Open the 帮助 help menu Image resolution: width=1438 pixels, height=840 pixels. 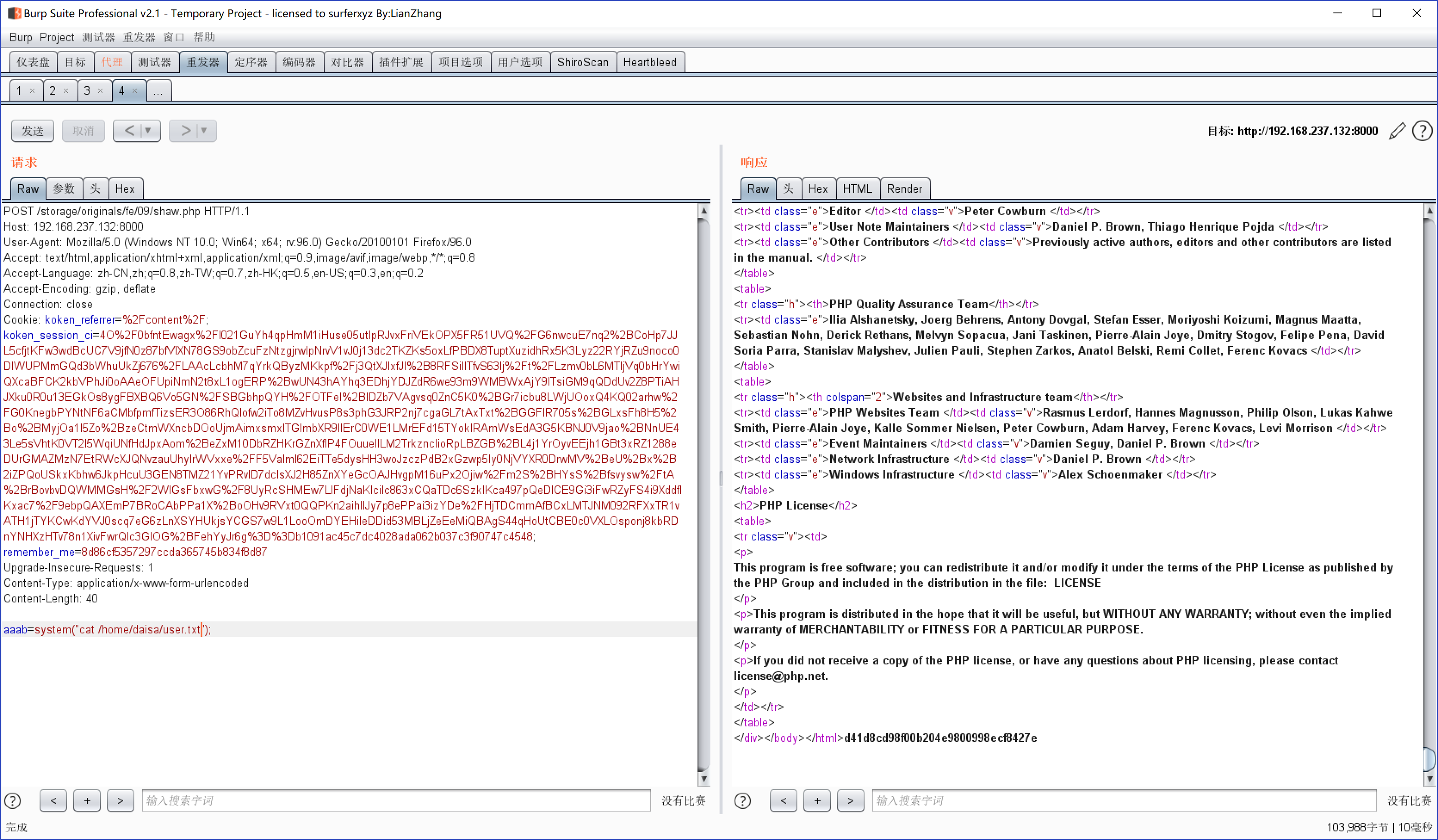tap(204, 37)
